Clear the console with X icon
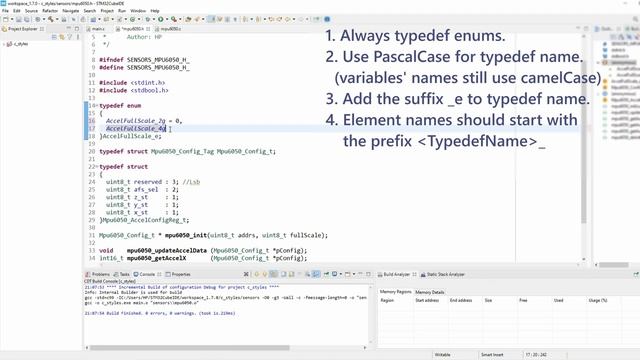Viewport: 640px width, 360px height. pyautogui.click(x=246, y=274)
